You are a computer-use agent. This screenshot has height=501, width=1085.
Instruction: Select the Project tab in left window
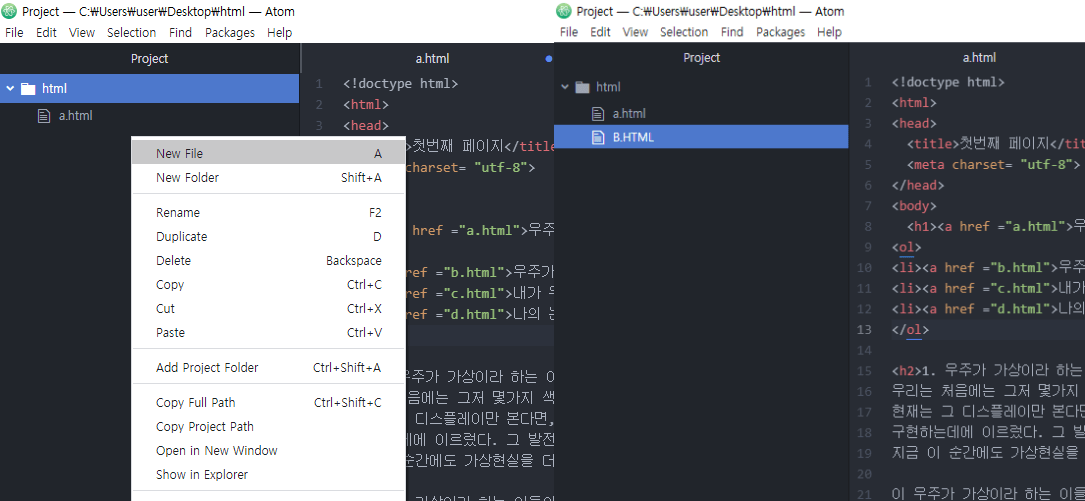[149, 59]
